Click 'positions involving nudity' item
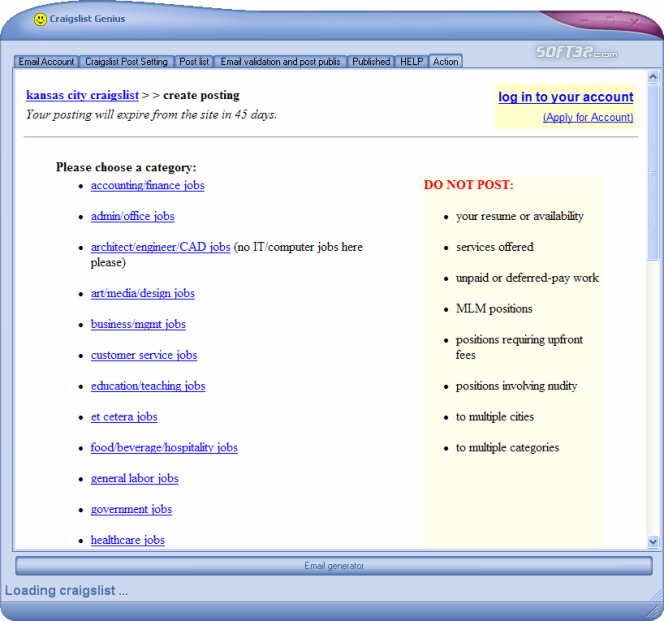The height and width of the screenshot is (621, 664). (516, 386)
